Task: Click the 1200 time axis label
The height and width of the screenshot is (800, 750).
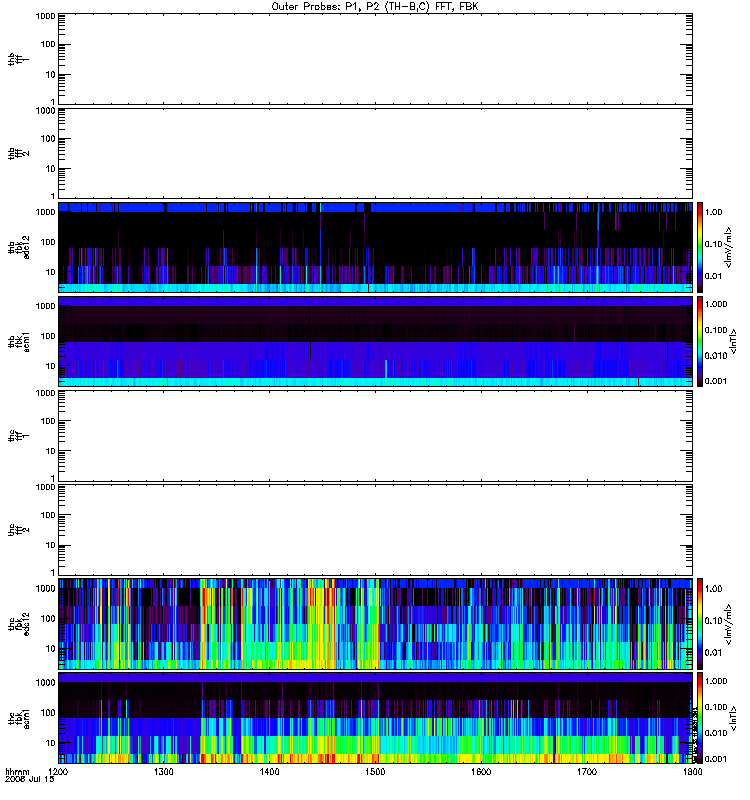Action: coord(58,771)
